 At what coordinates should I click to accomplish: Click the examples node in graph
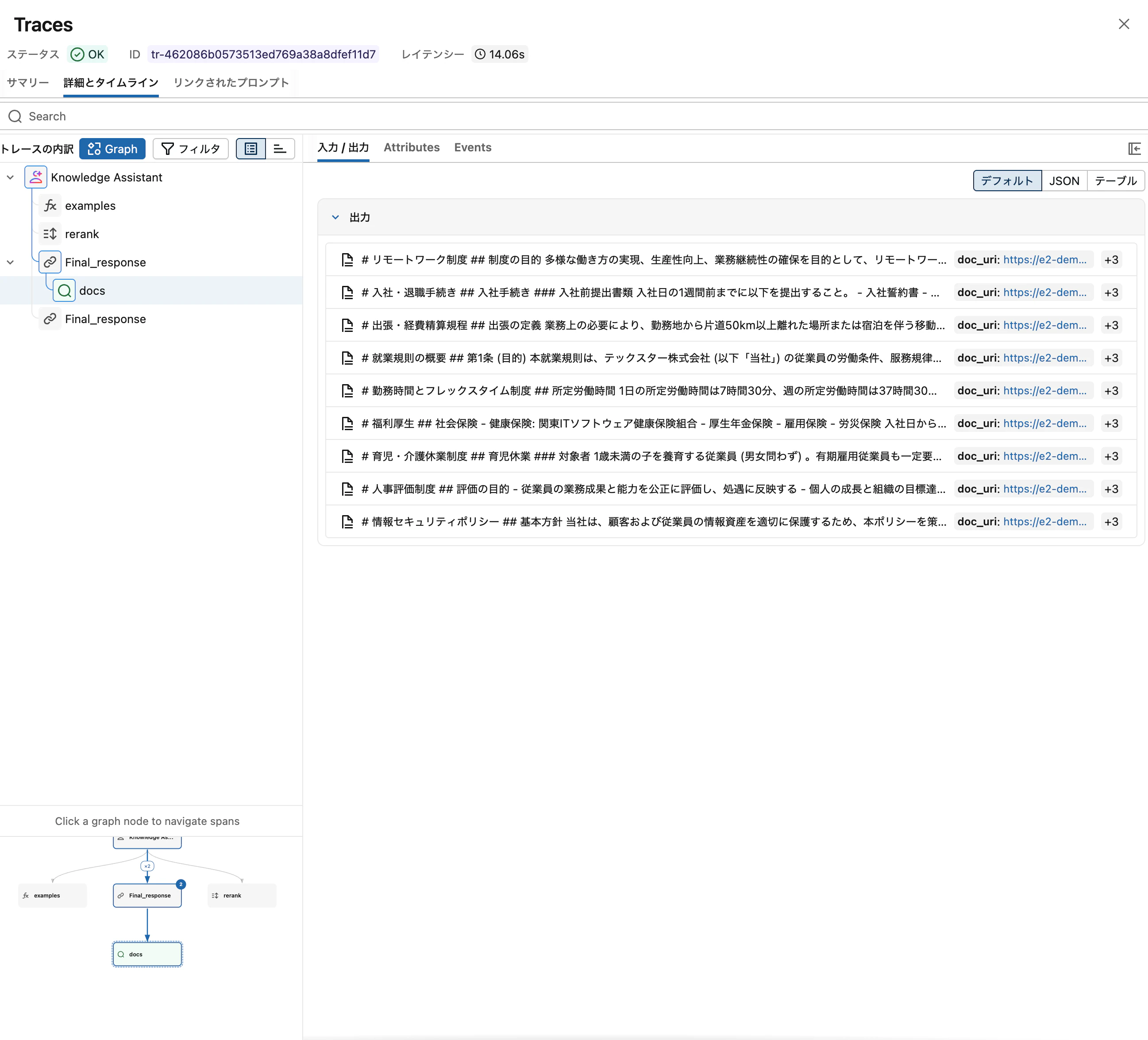[52, 895]
